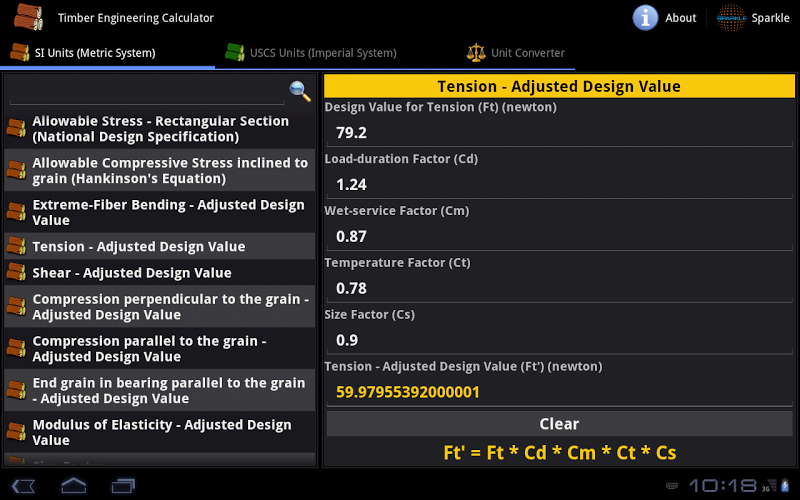Tap the recent apps navigation icon

pos(123,485)
